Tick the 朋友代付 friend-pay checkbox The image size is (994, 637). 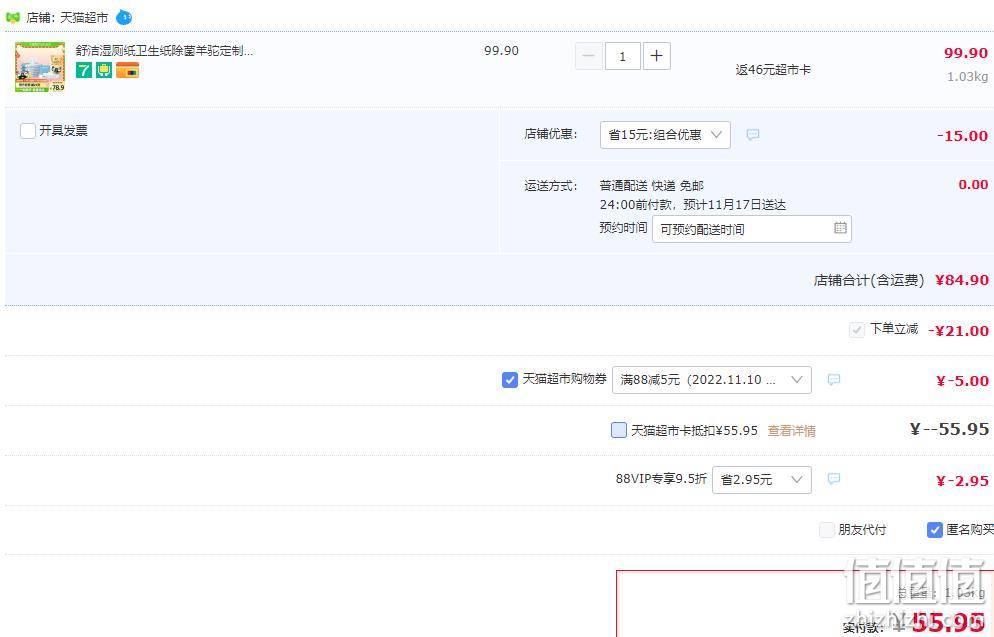point(827,529)
